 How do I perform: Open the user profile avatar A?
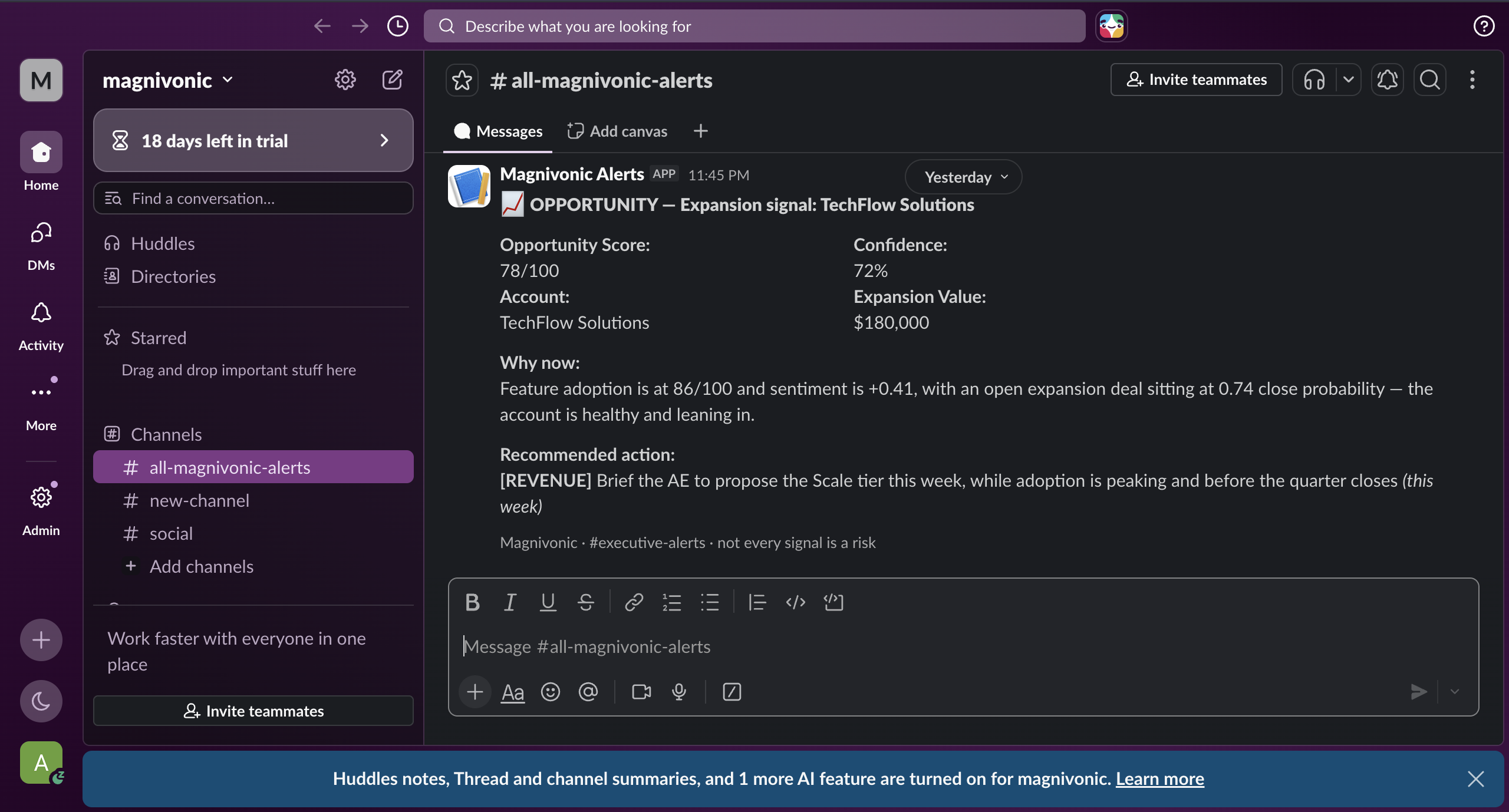pos(41,763)
